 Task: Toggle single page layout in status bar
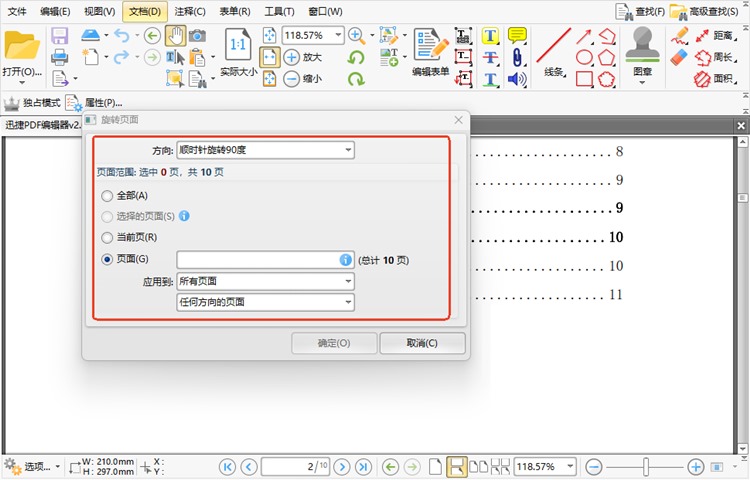(435, 467)
